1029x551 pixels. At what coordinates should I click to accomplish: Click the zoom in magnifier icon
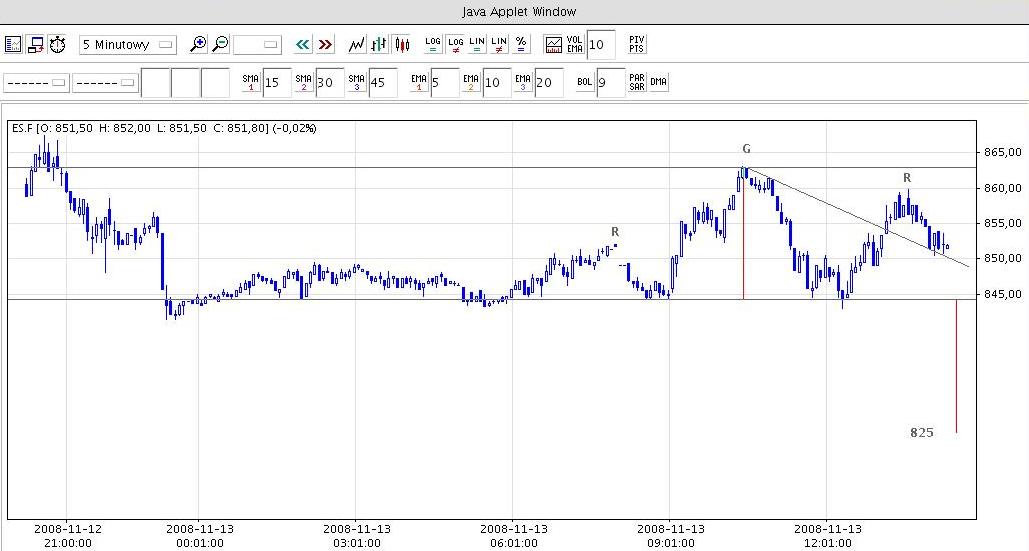(198, 44)
